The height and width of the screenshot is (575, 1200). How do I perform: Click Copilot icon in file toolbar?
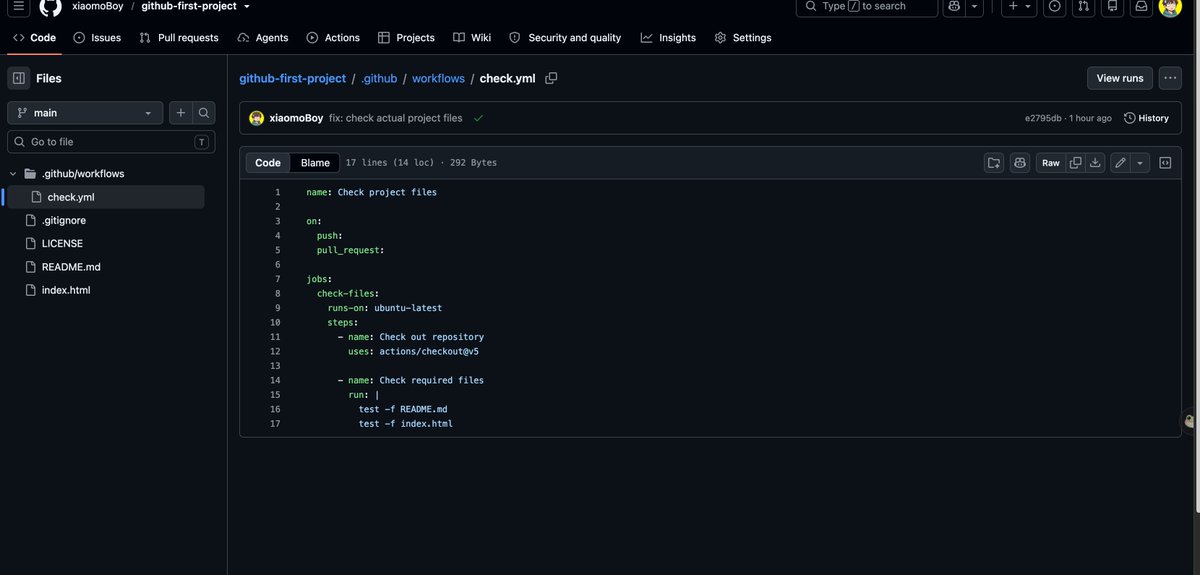(1020, 163)
